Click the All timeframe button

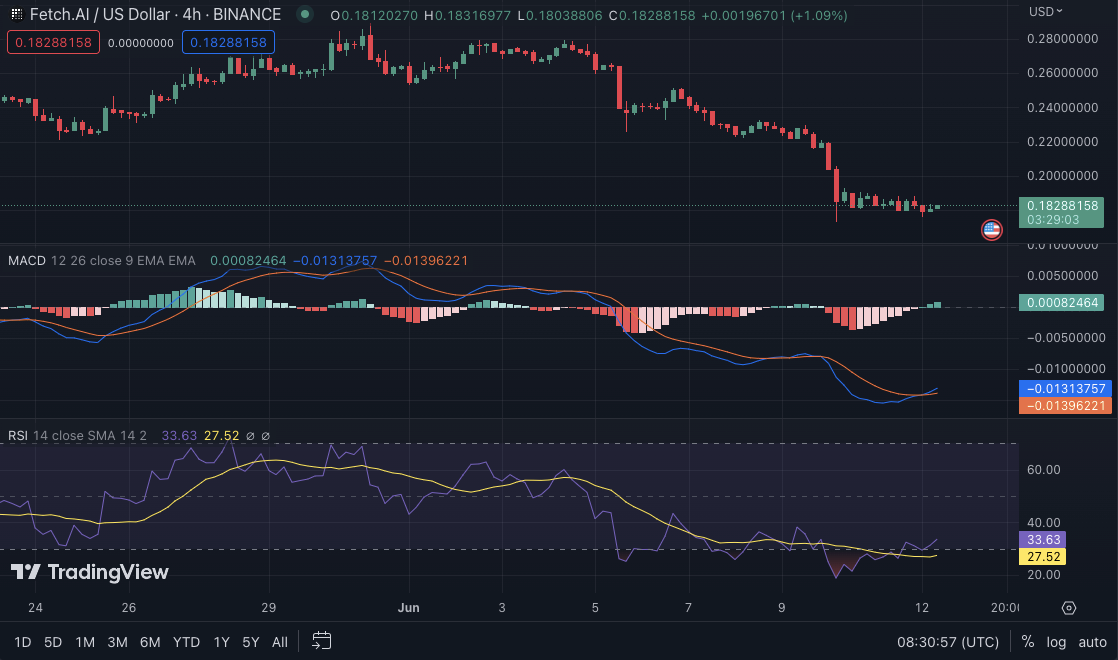[x=280, y=642]
